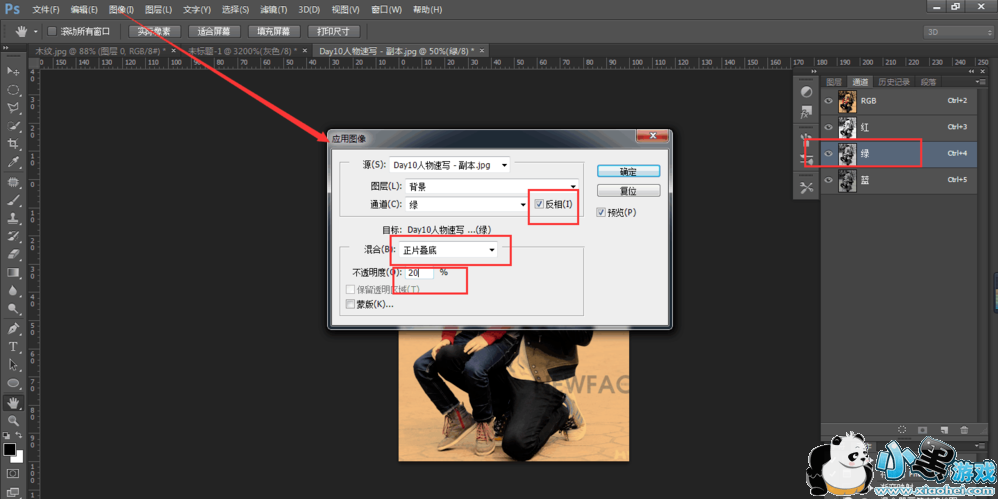Select the Quick Selection tool
The image size is (998, 499).
pyautogui.click(x=13, y=126)
